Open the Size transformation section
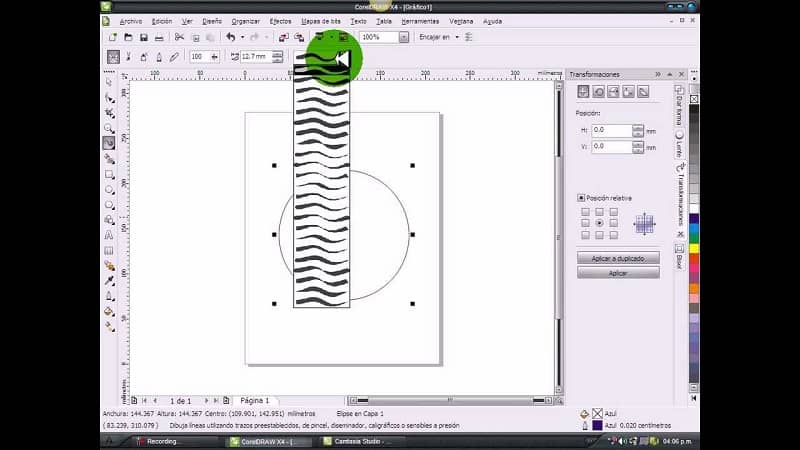800x450 pixels. click(629, 91)
